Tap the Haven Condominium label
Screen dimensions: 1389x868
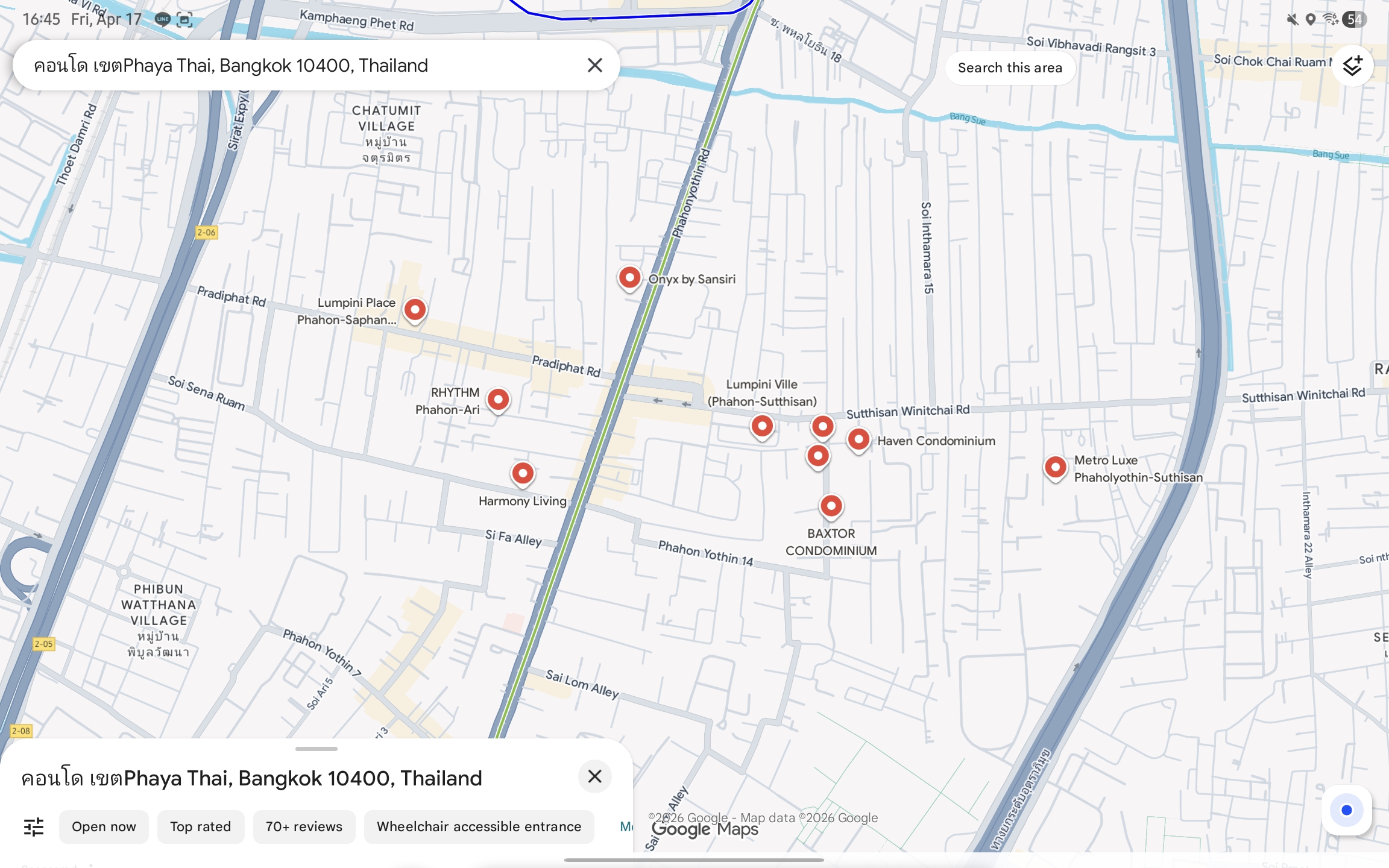click(x=936, y=441)
